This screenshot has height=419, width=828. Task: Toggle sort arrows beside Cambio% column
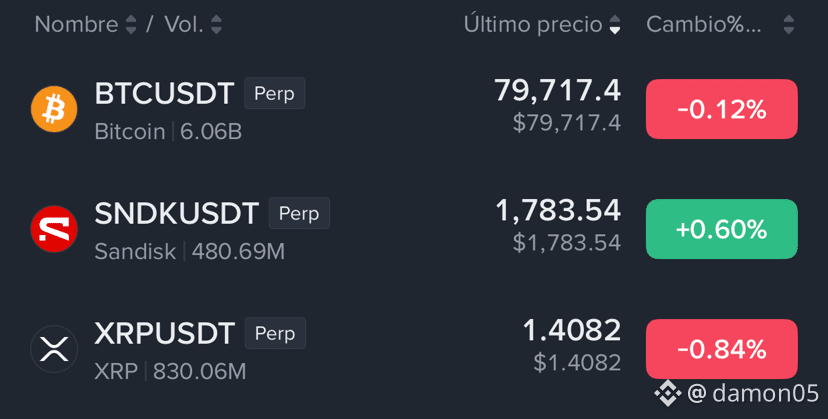click(x=788, y=25)
